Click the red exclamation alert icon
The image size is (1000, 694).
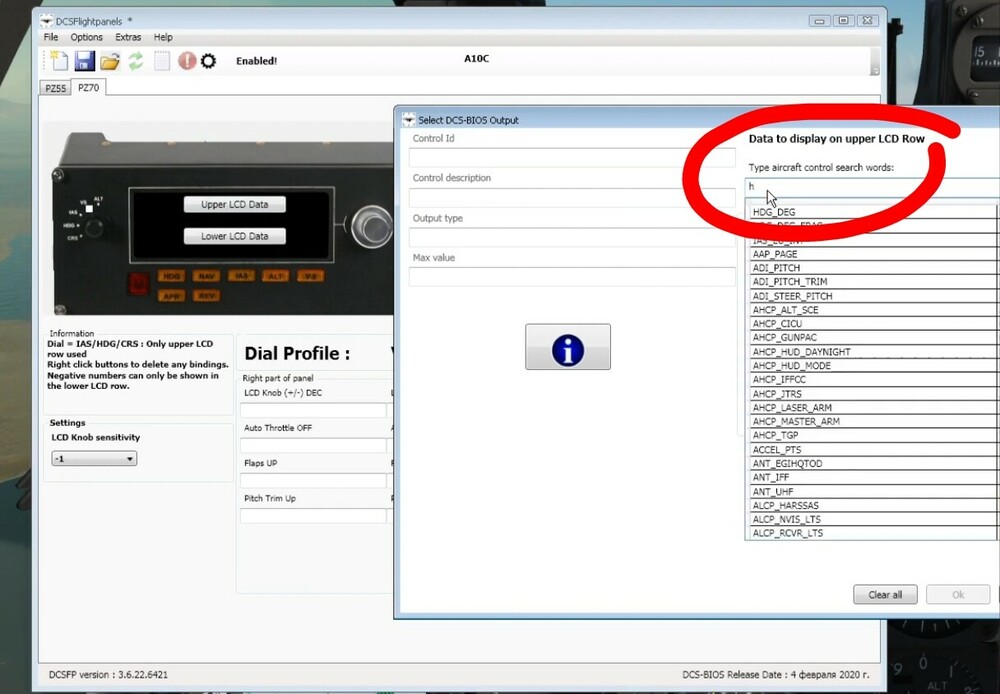186,61
